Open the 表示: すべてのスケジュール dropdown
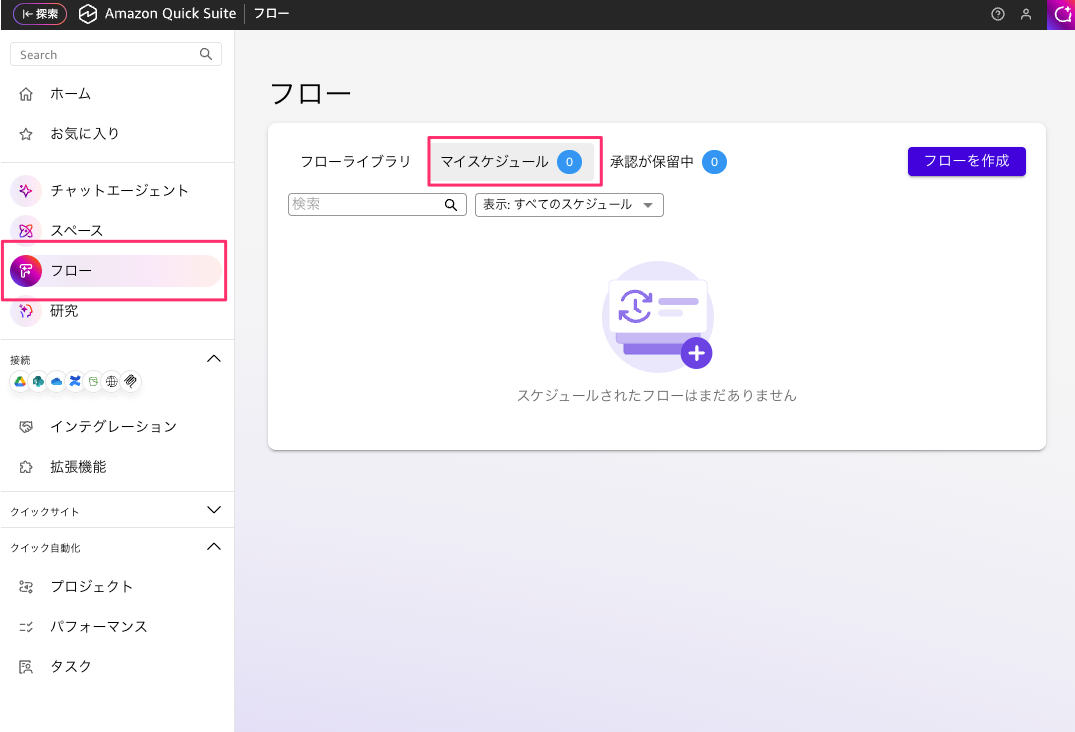The image size is (1075, 732). [x=569, y=205]
